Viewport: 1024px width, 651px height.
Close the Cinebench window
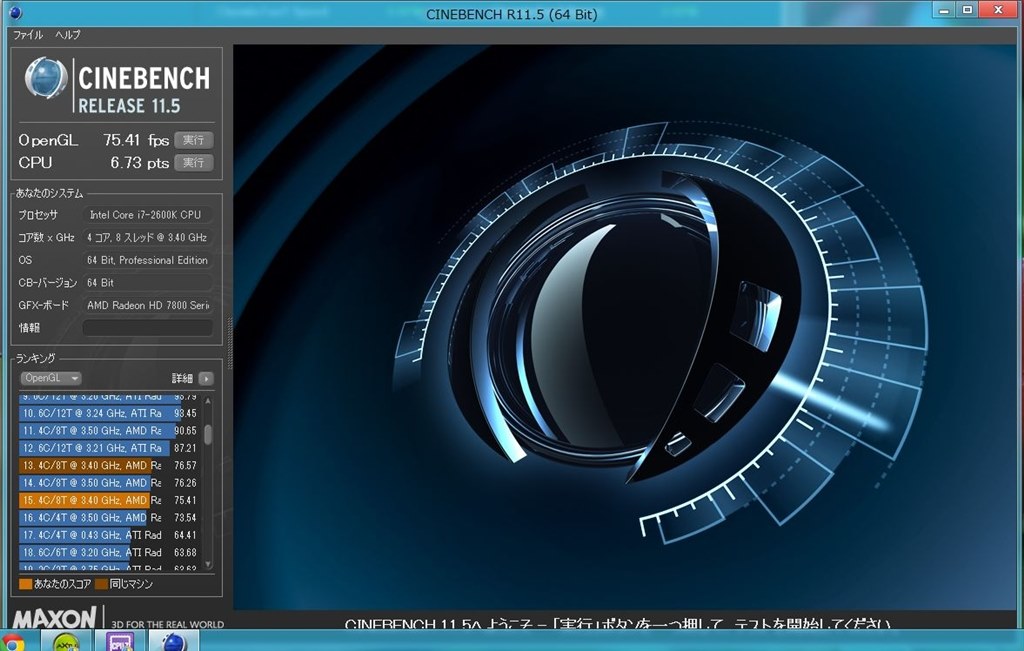[999, 10]
